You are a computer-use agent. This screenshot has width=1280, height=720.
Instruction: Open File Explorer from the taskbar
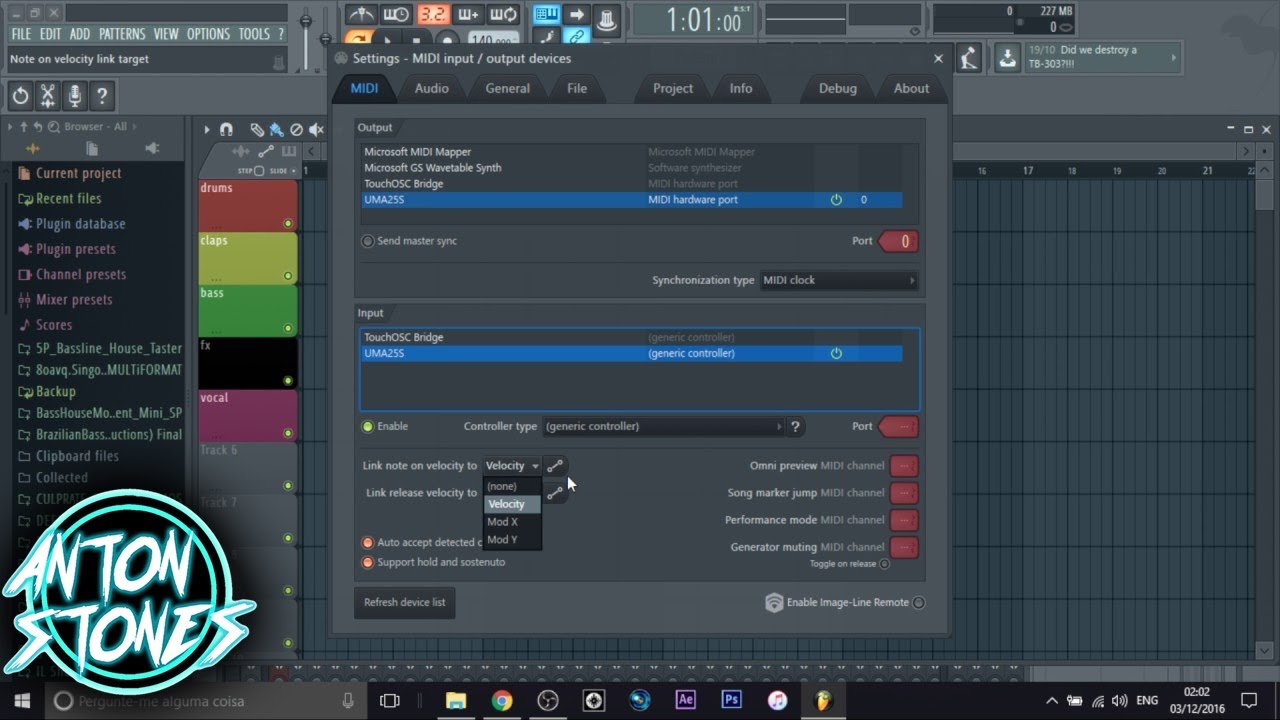[x=456, y=700]
